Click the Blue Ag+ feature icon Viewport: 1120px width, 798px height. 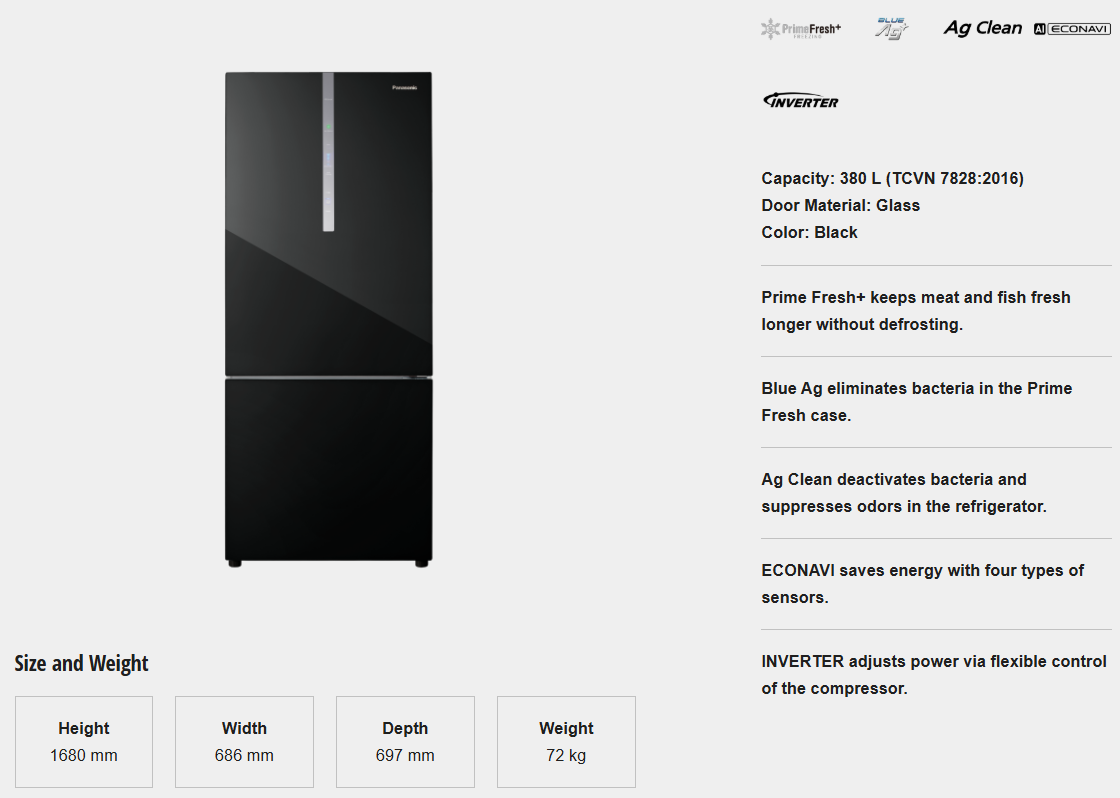[891, 28]
